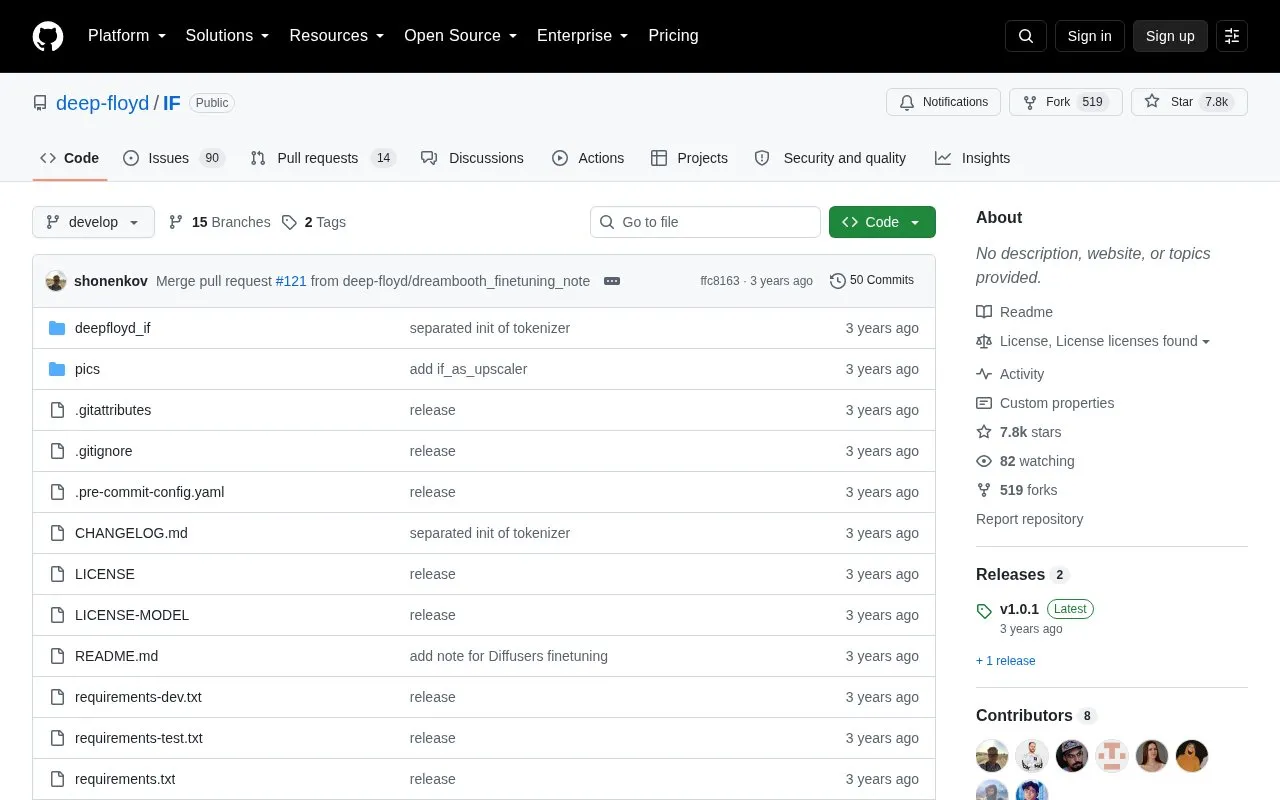This screenshot has height=800, width=1280.
Task: Switch to the Pull requests tab
Action: pos(323,158)
